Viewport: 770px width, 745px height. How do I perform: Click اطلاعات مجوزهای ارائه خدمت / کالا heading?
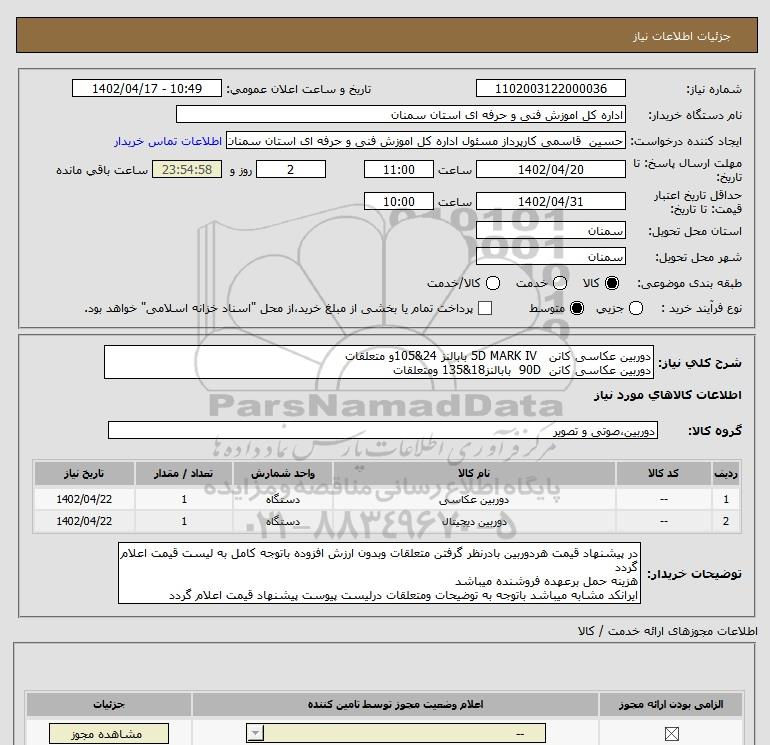coord(668,632)
